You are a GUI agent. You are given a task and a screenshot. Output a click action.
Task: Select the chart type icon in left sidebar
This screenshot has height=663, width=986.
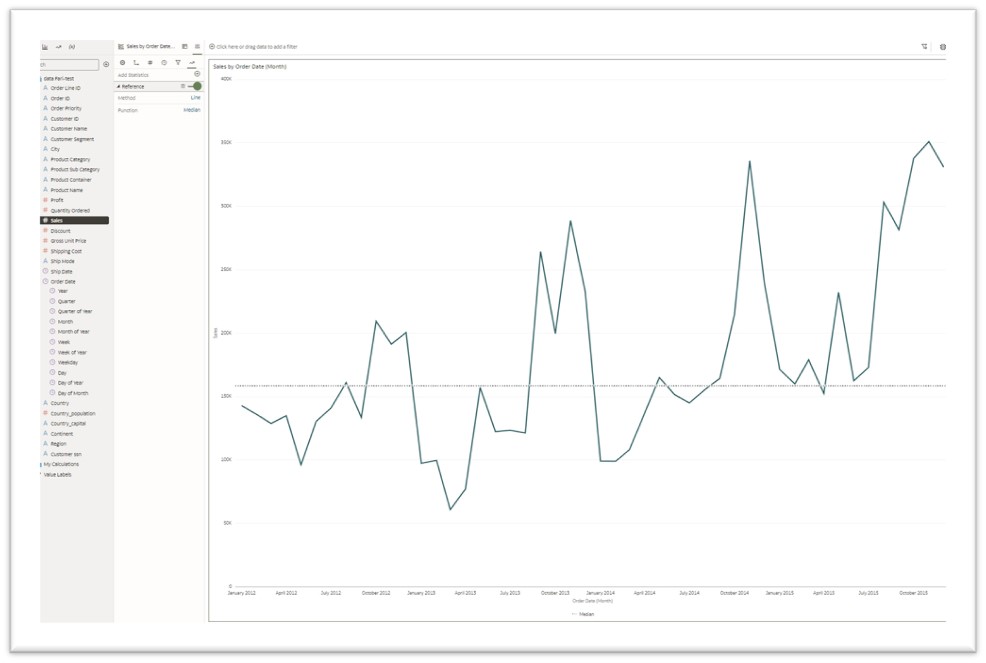tap(45, 46)
